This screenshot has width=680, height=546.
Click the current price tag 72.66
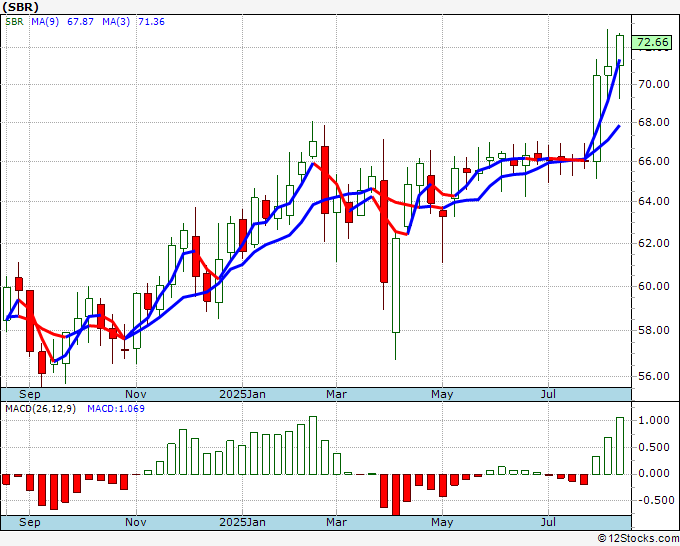point(653,43)
